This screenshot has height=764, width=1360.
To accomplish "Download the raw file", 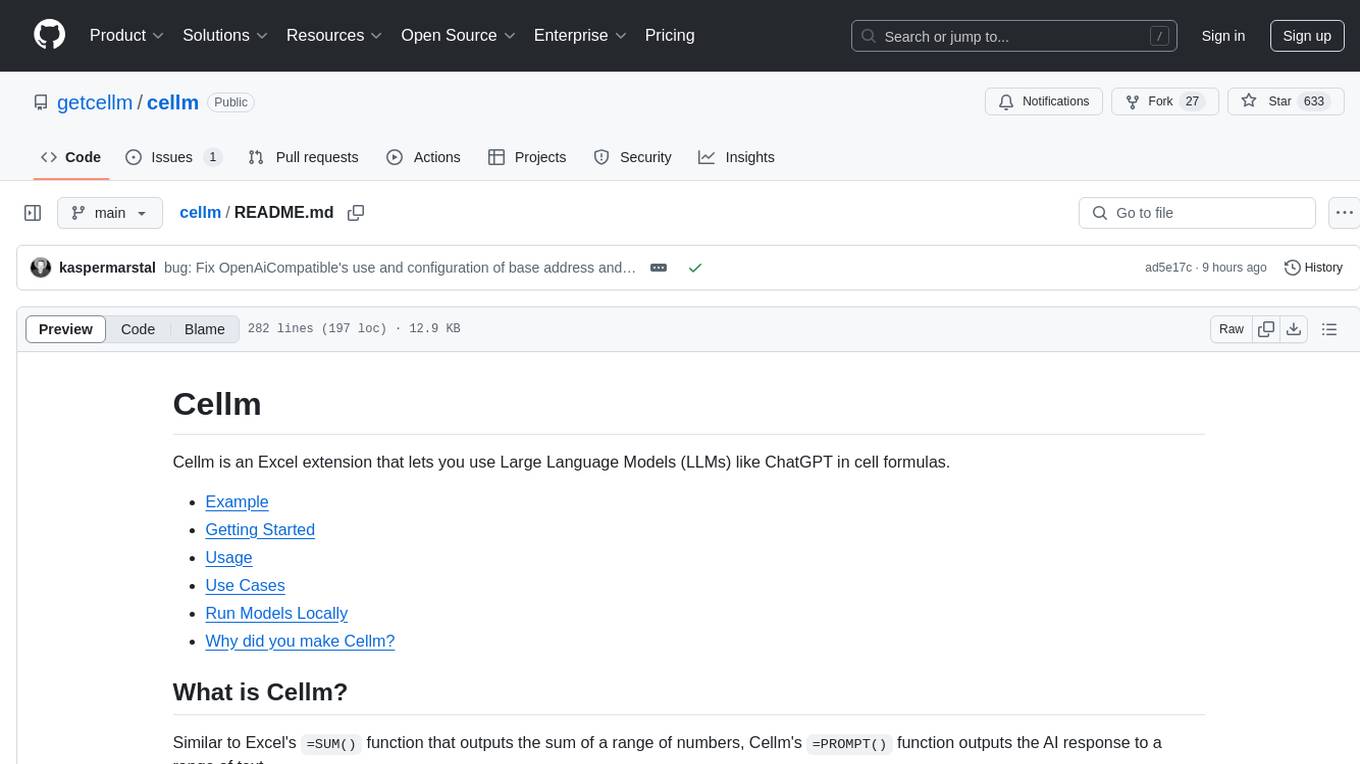I will click(x=1294, y=329).
